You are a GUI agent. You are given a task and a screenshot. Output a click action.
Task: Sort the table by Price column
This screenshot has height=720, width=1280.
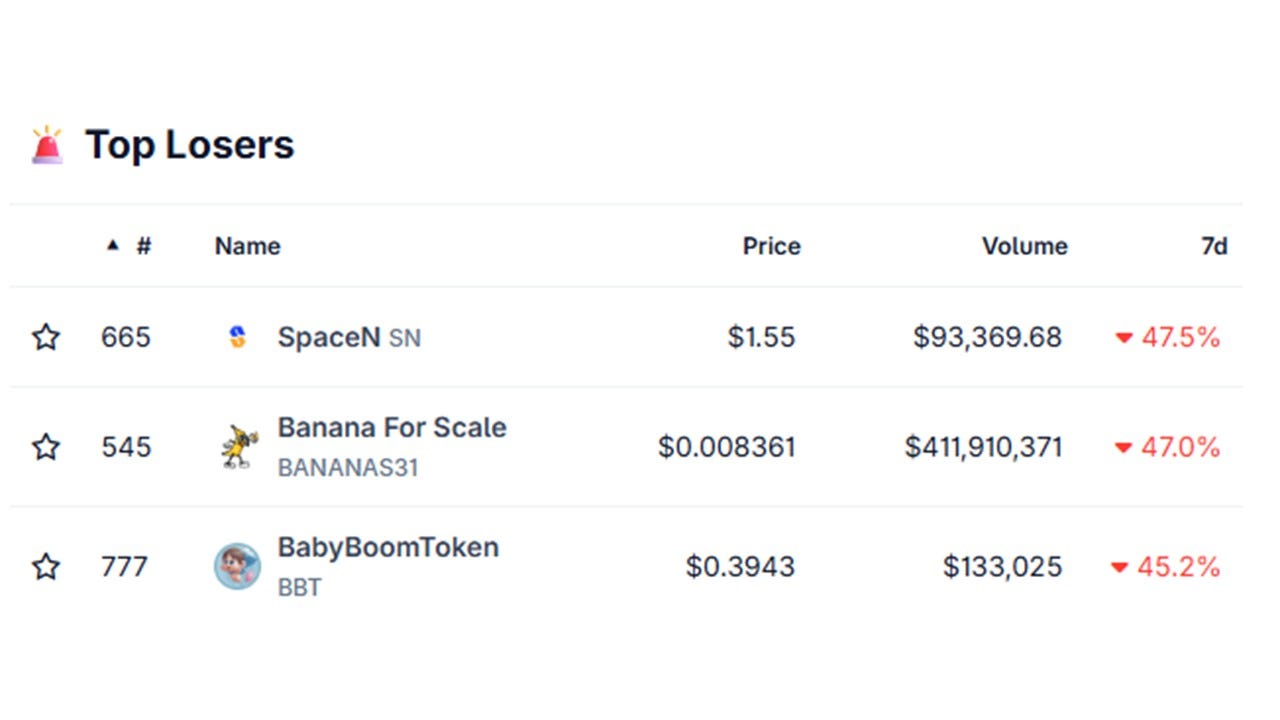771,245
